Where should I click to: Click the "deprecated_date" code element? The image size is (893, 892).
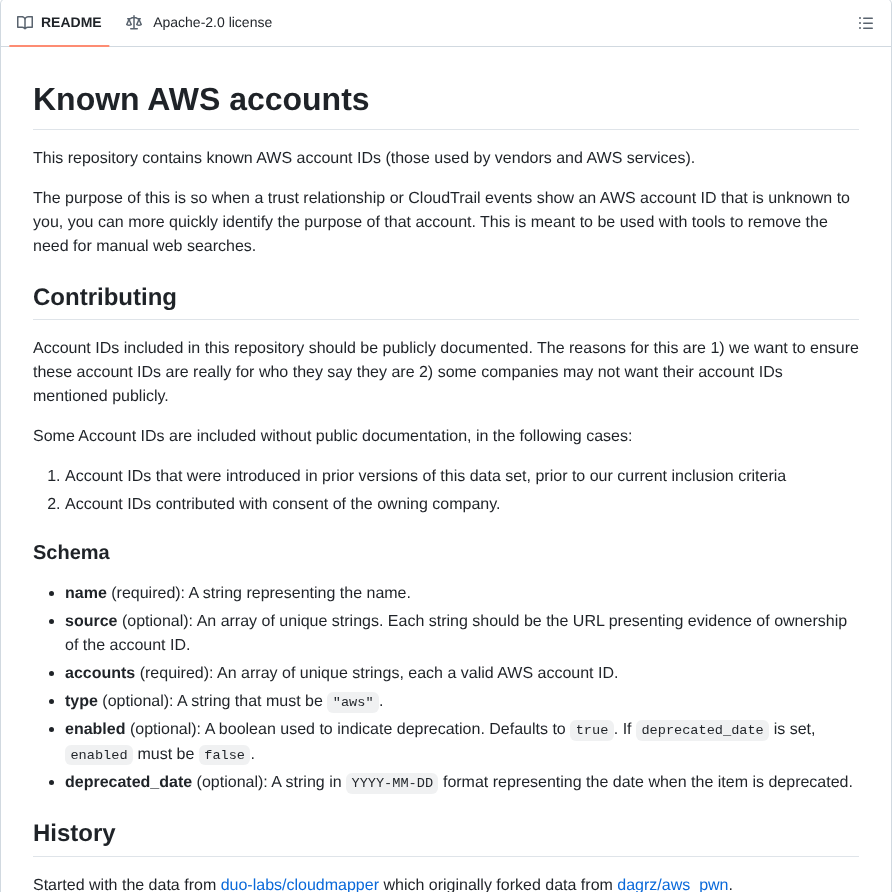point(701,730)
